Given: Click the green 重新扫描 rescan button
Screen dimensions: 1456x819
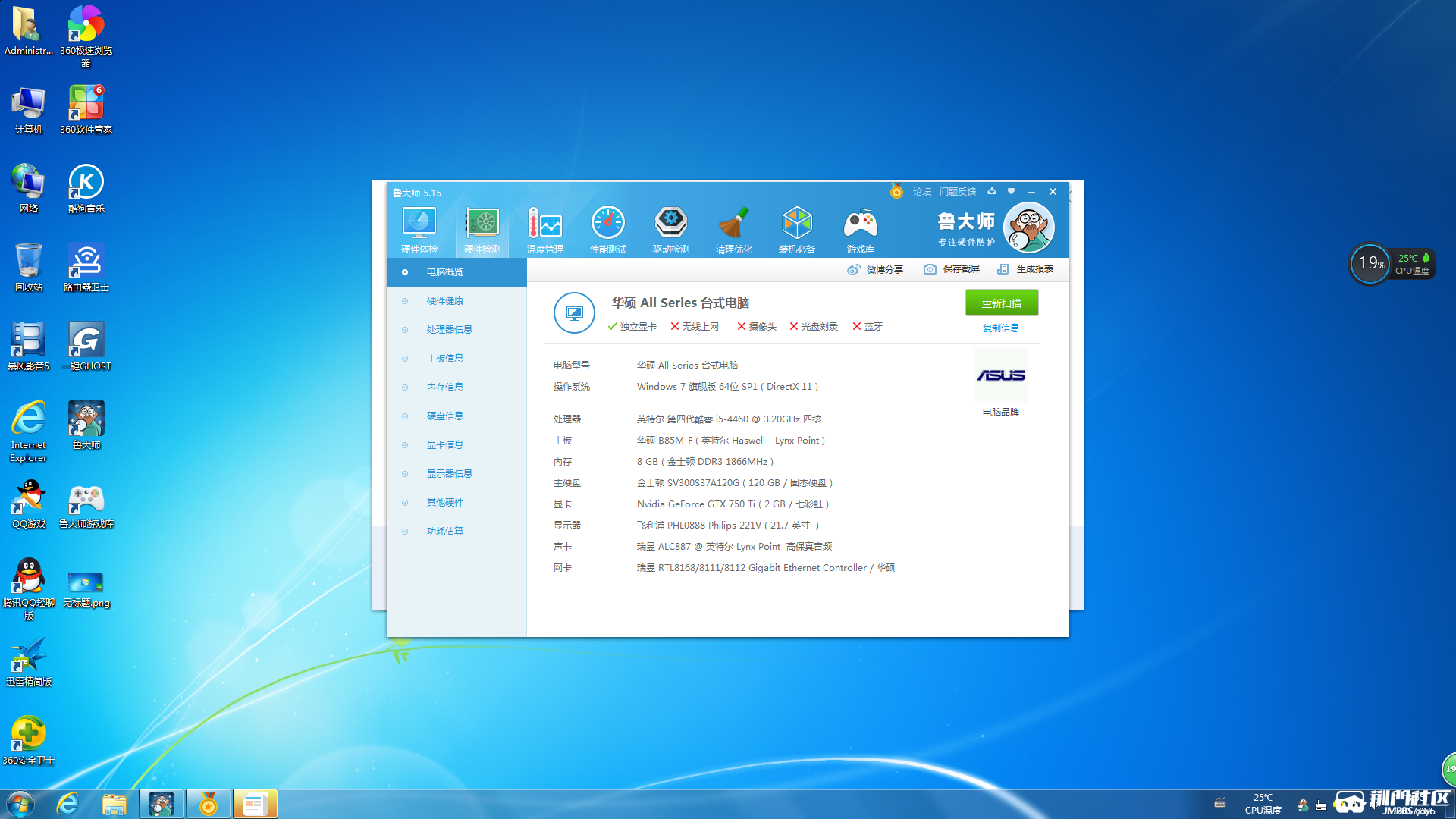Looking at the screenshot, I should click(1001, 303).
